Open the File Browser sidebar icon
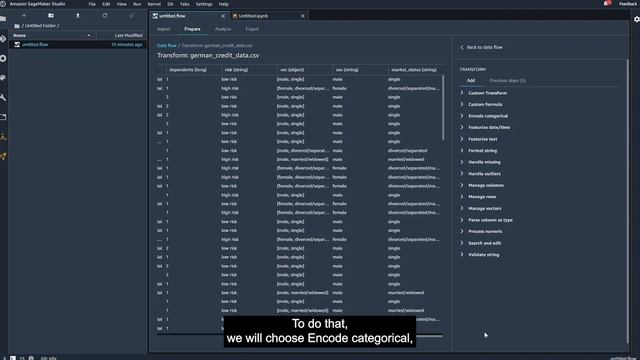This screenshot has height=360, width=640. coord(3,19)
